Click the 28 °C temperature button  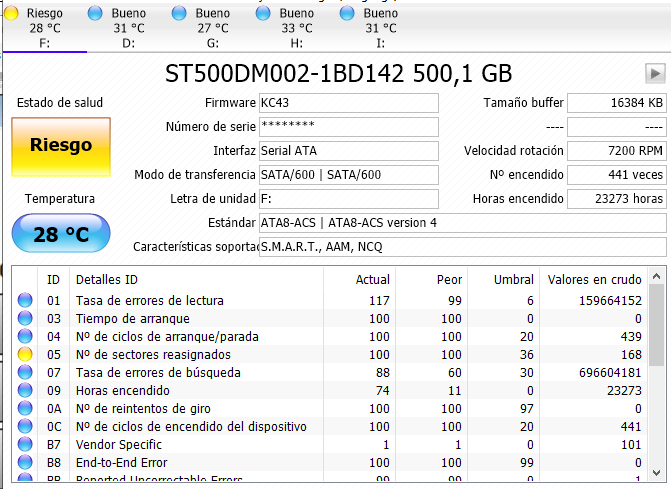click(x=61, y=235)
